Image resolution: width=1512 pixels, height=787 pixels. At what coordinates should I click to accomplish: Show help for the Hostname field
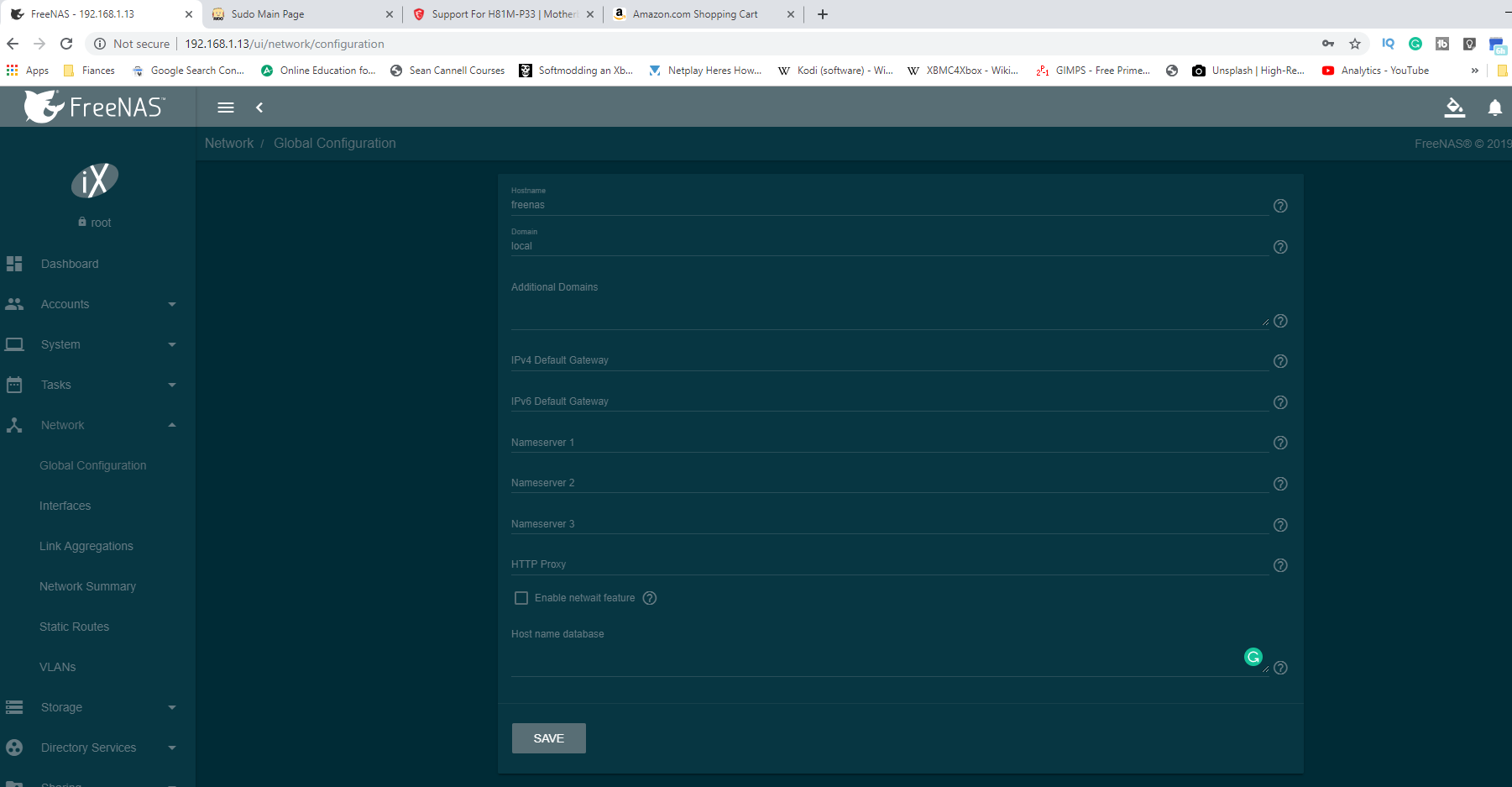[1280, 206]
